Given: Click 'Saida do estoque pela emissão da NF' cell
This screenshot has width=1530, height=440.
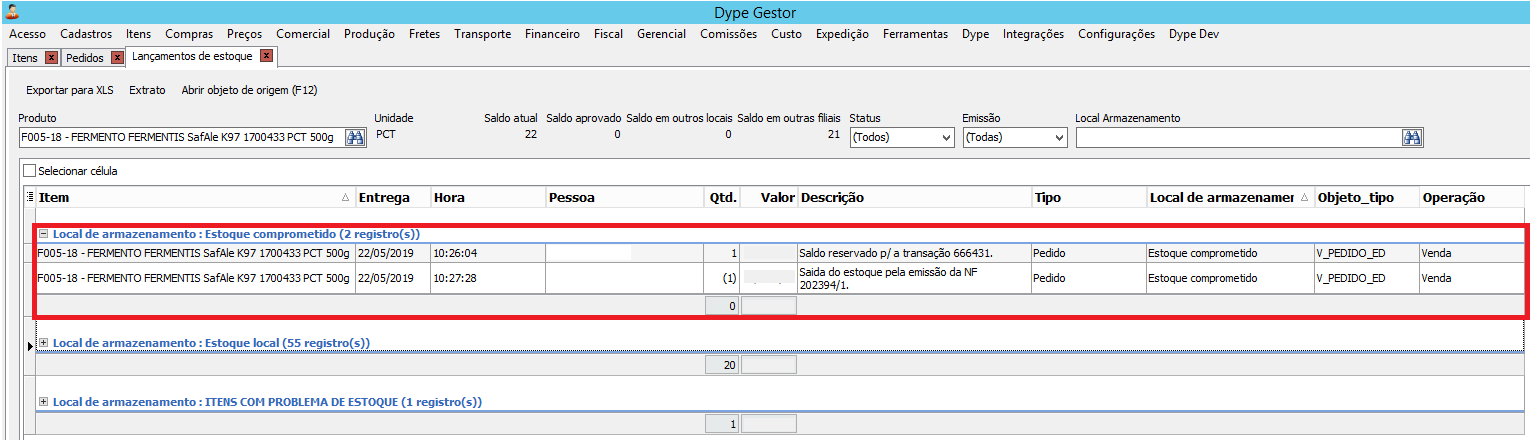Looking at the screenshot, I should (x=914, y=278).
